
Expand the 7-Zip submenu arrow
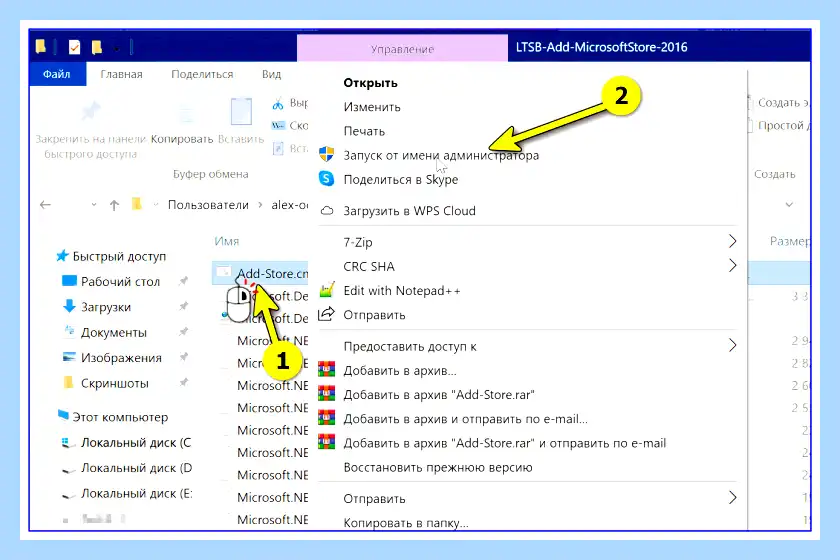pyautogui.click(x=732, y=241)
